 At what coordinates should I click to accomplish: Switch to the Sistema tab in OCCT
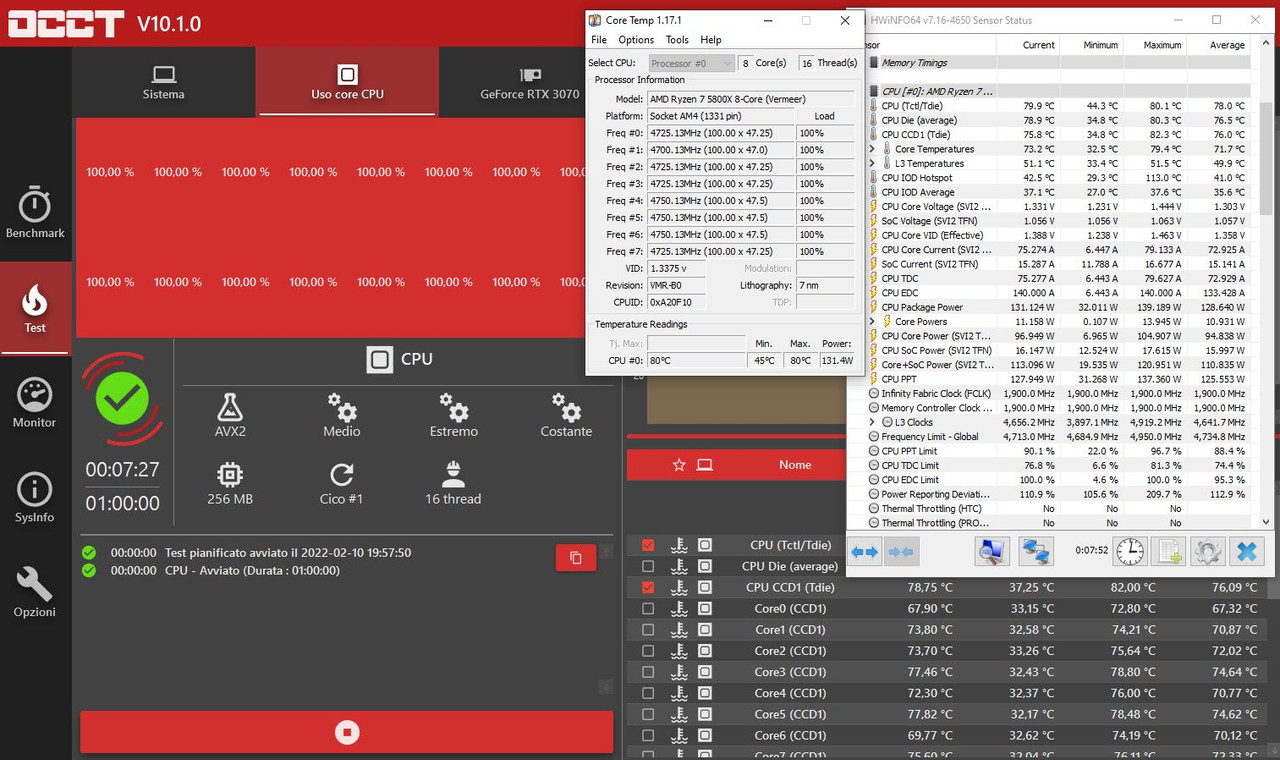(x=164, y=82)
